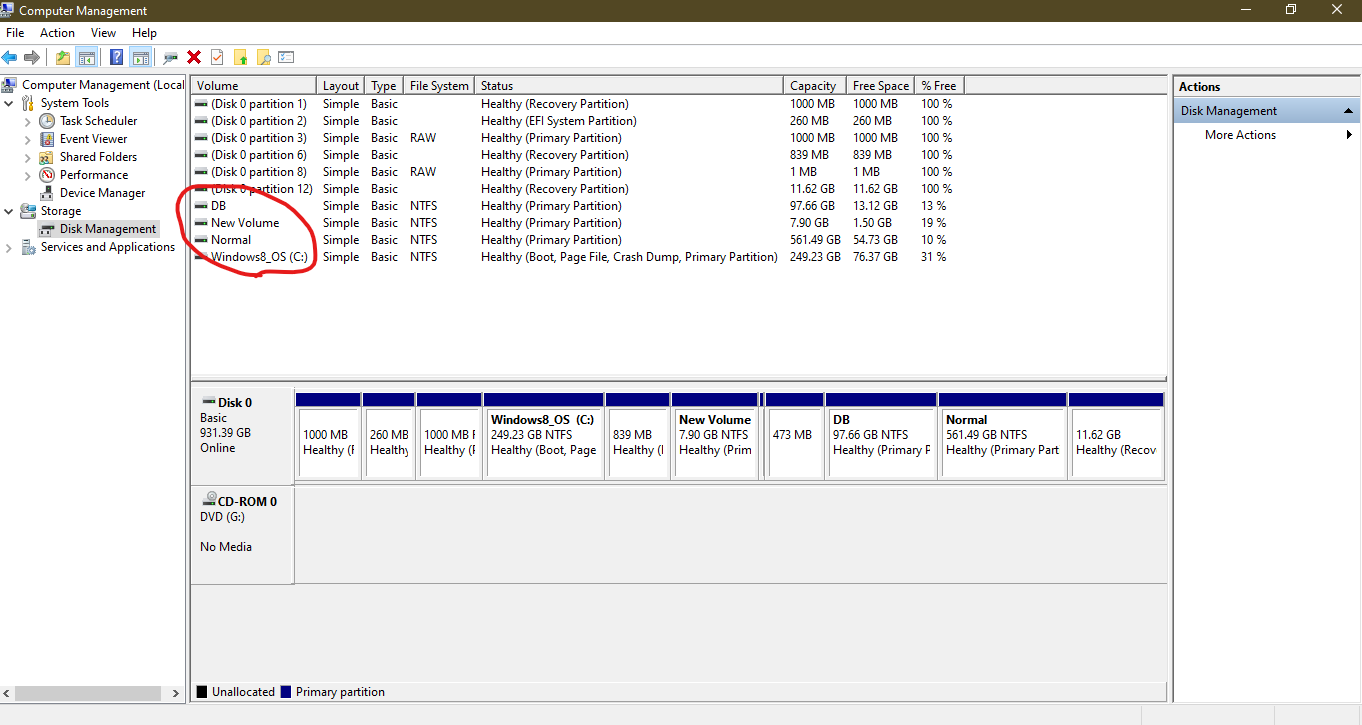Sort by the % Free column header
The image size is (1362, 725).
click(x=940, y=86)
